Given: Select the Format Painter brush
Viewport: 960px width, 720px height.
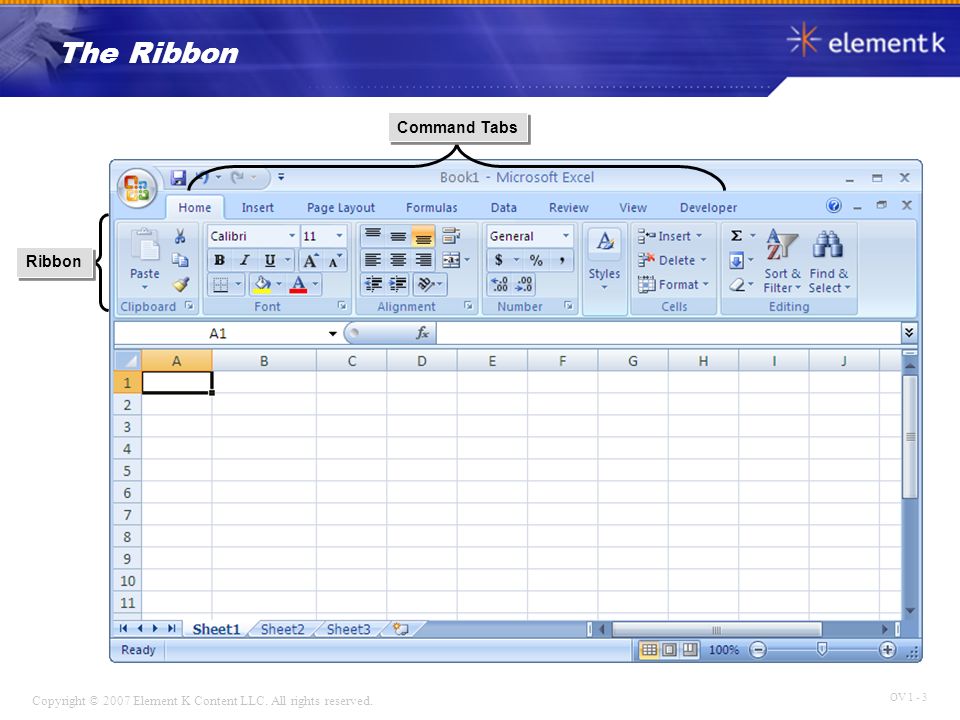Looking at the screenshot, I should (181, 285).
